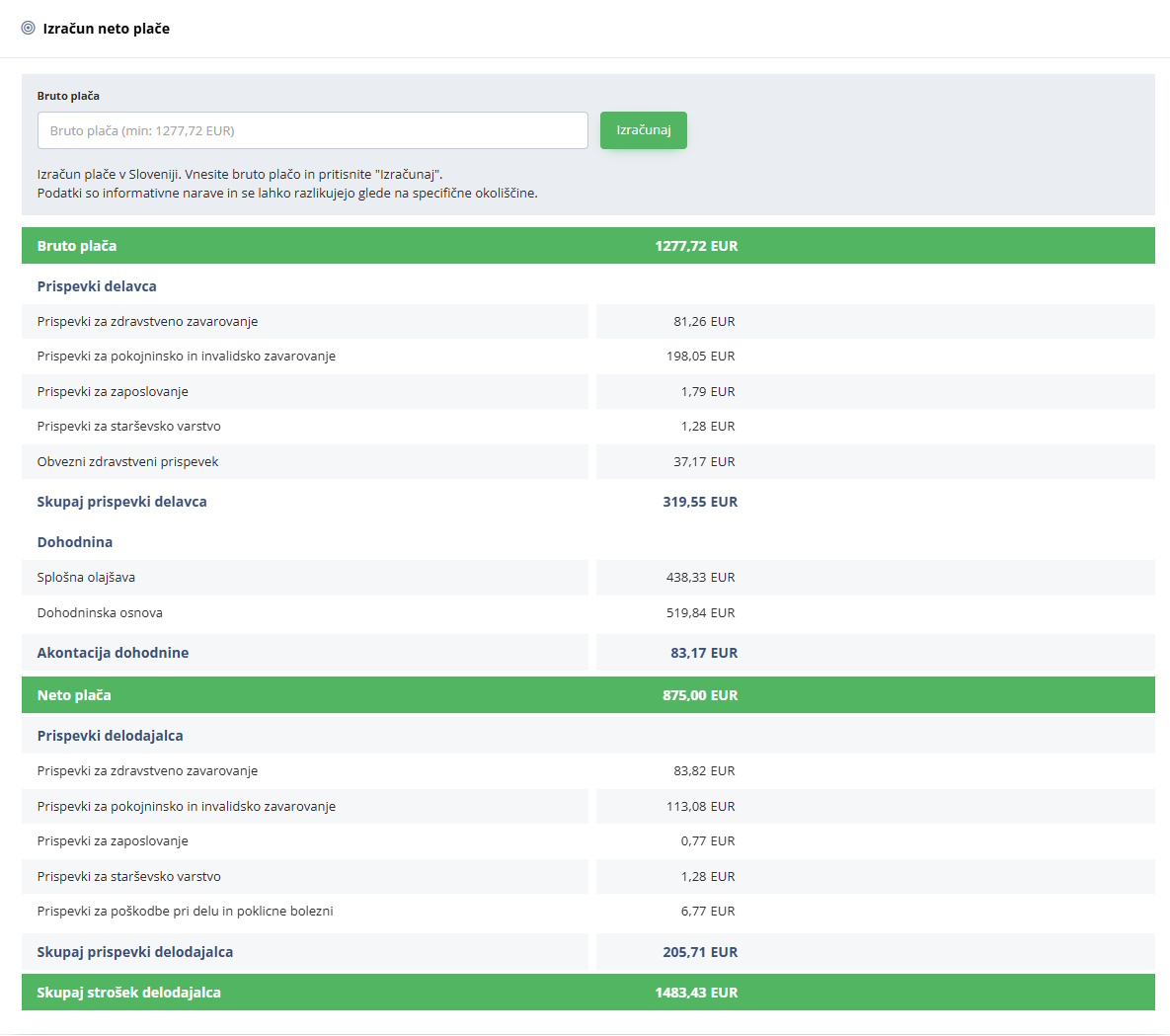Select the Skupaj prispevki delodajalca total 205,71 EUR
Image resolution: width=1170 pixels, height=1036 pixels.
click(700, 952)
